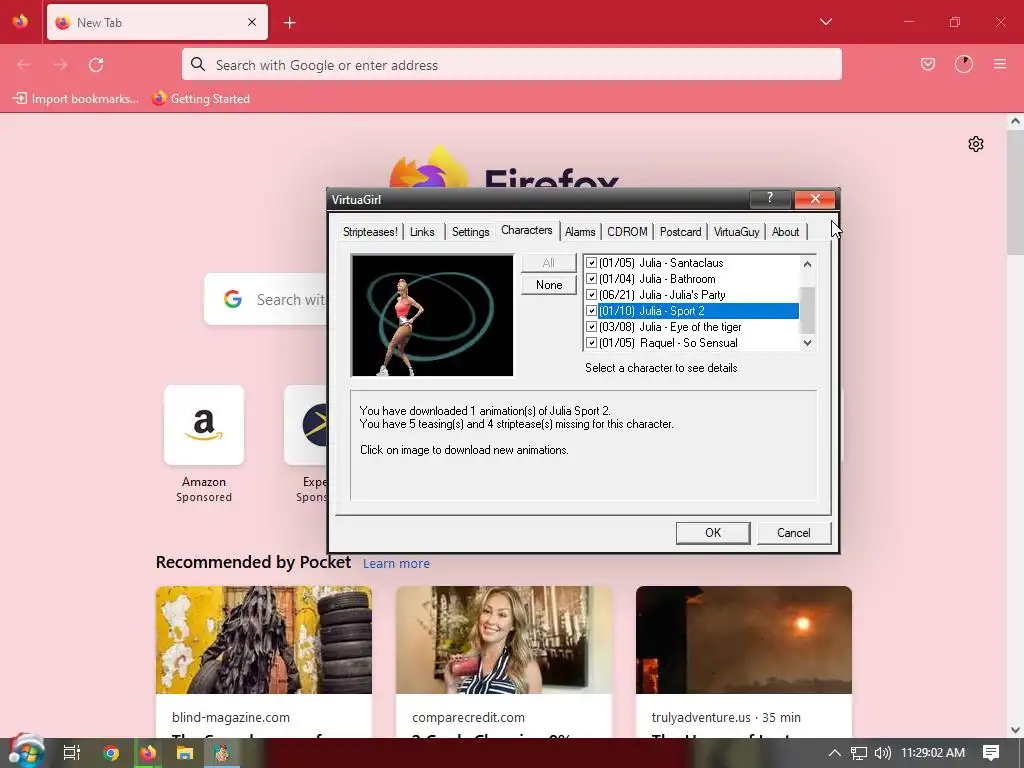The image size is (1024, 768).
Task: Open the Firefox View icon
Action: point(20,22)
